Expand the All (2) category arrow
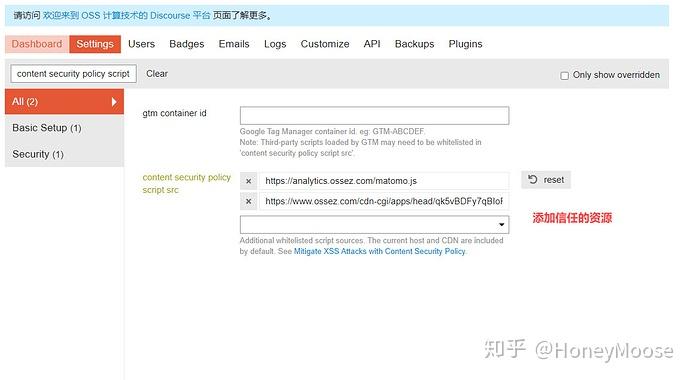The height and width of the screenshot is (380, 690). point(114,102)
